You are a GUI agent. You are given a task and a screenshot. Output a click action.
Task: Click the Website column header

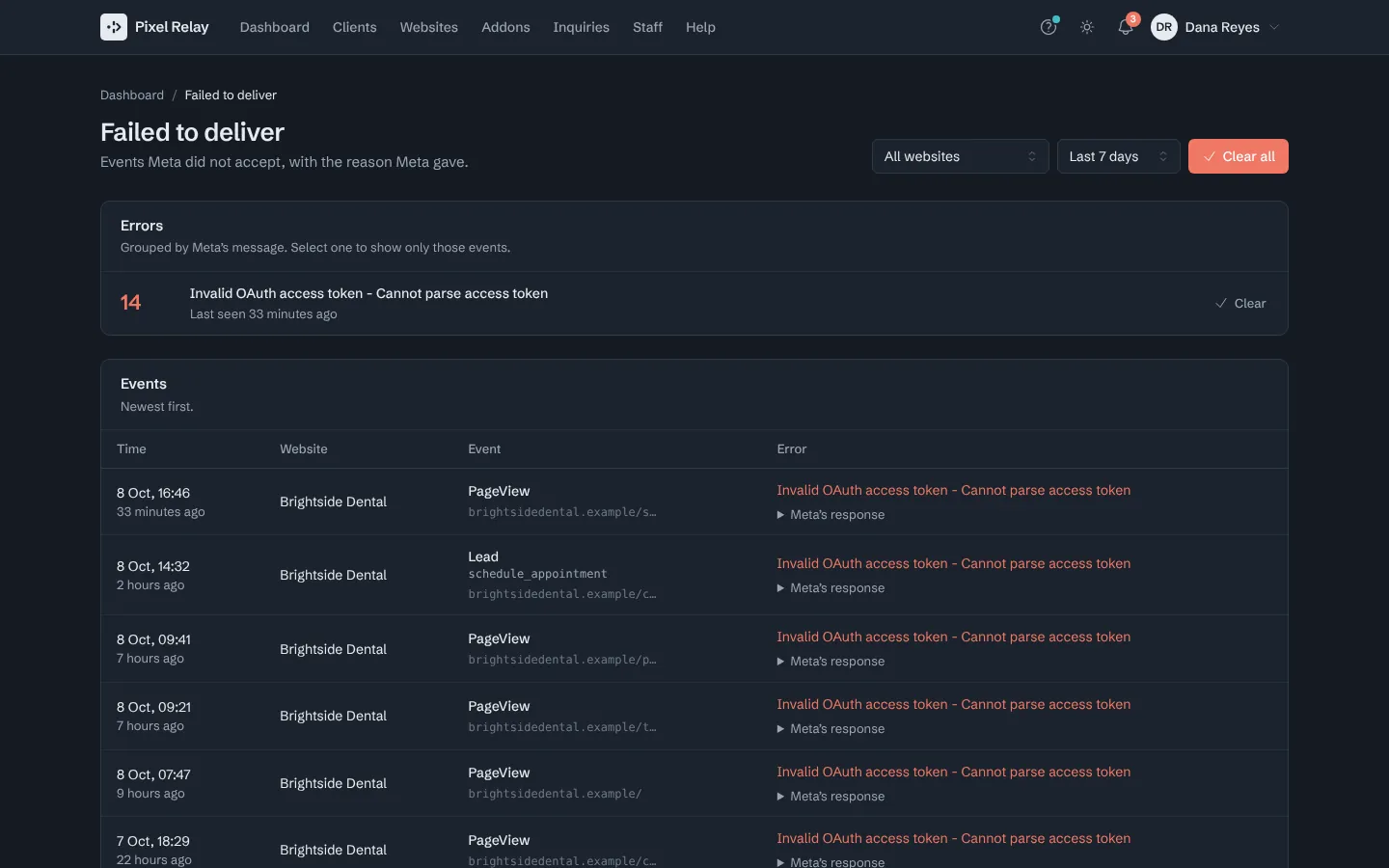(304, 449)
